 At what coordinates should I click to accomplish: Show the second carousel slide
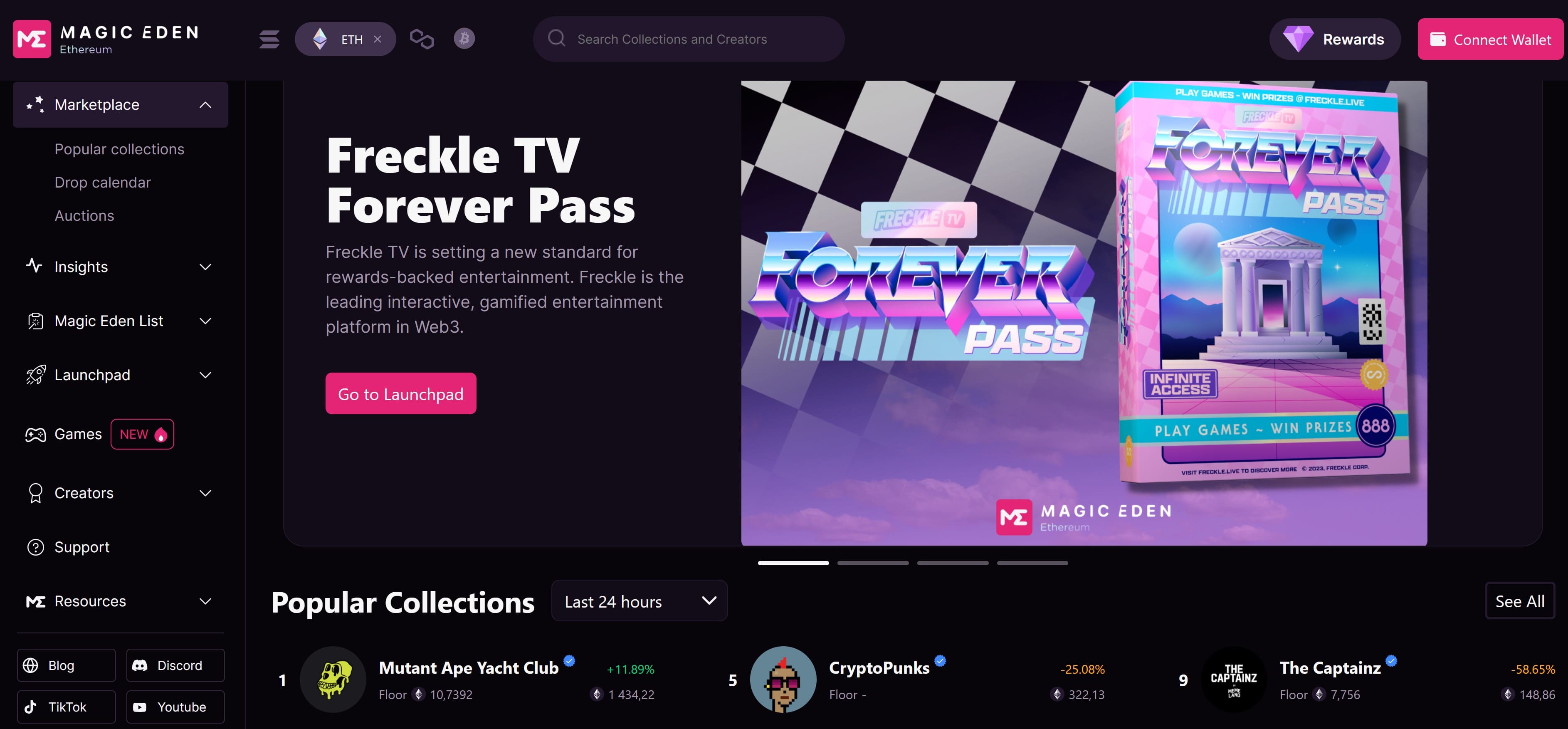(x=873, y=563)
